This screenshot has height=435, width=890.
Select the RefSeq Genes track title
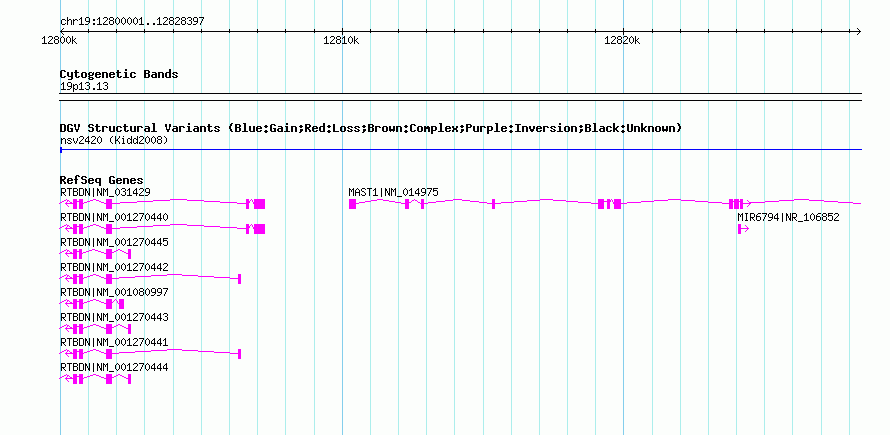pyautogui.click(x=102, y=181)
